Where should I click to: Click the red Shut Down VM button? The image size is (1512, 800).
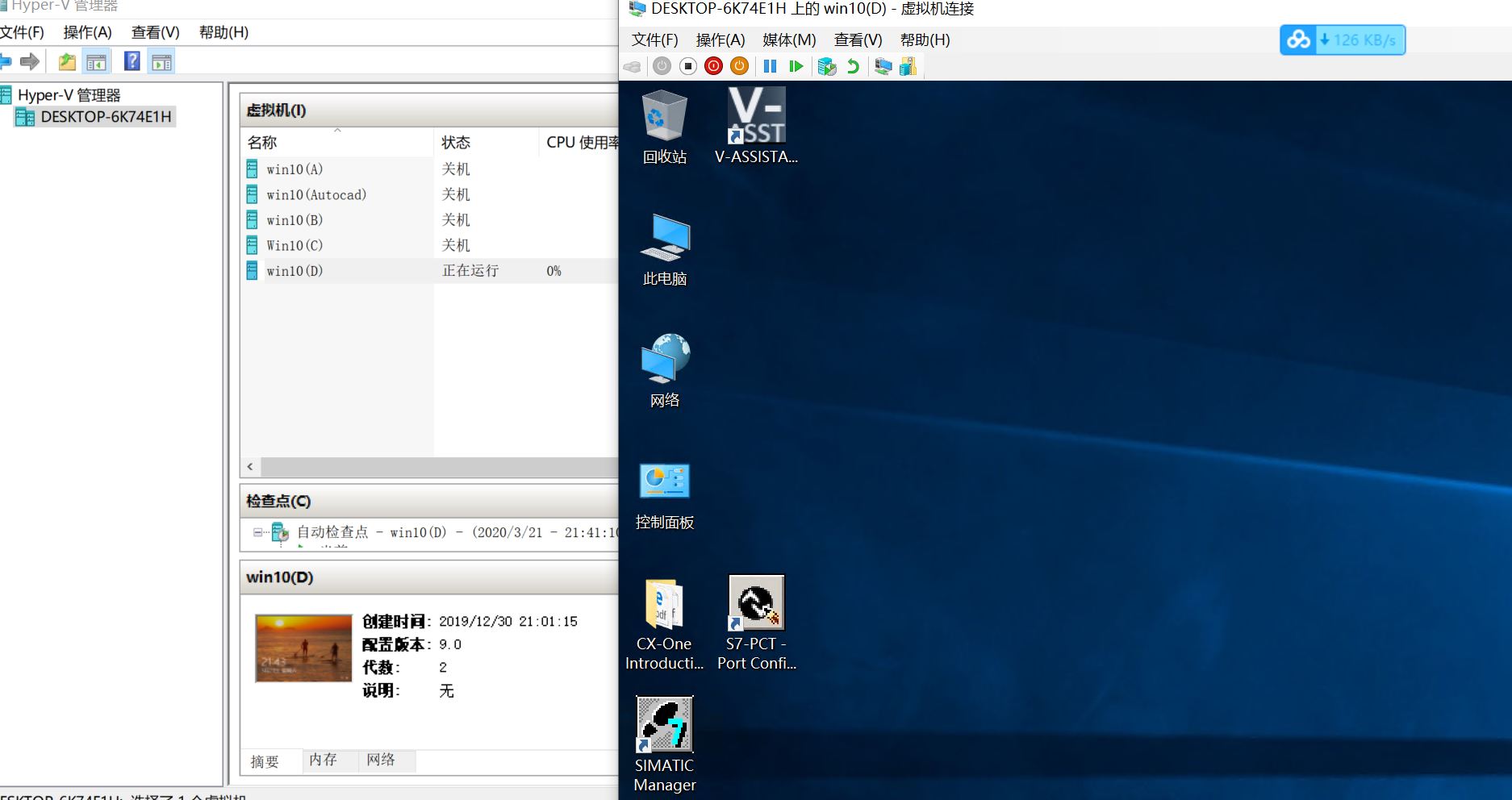713,66
